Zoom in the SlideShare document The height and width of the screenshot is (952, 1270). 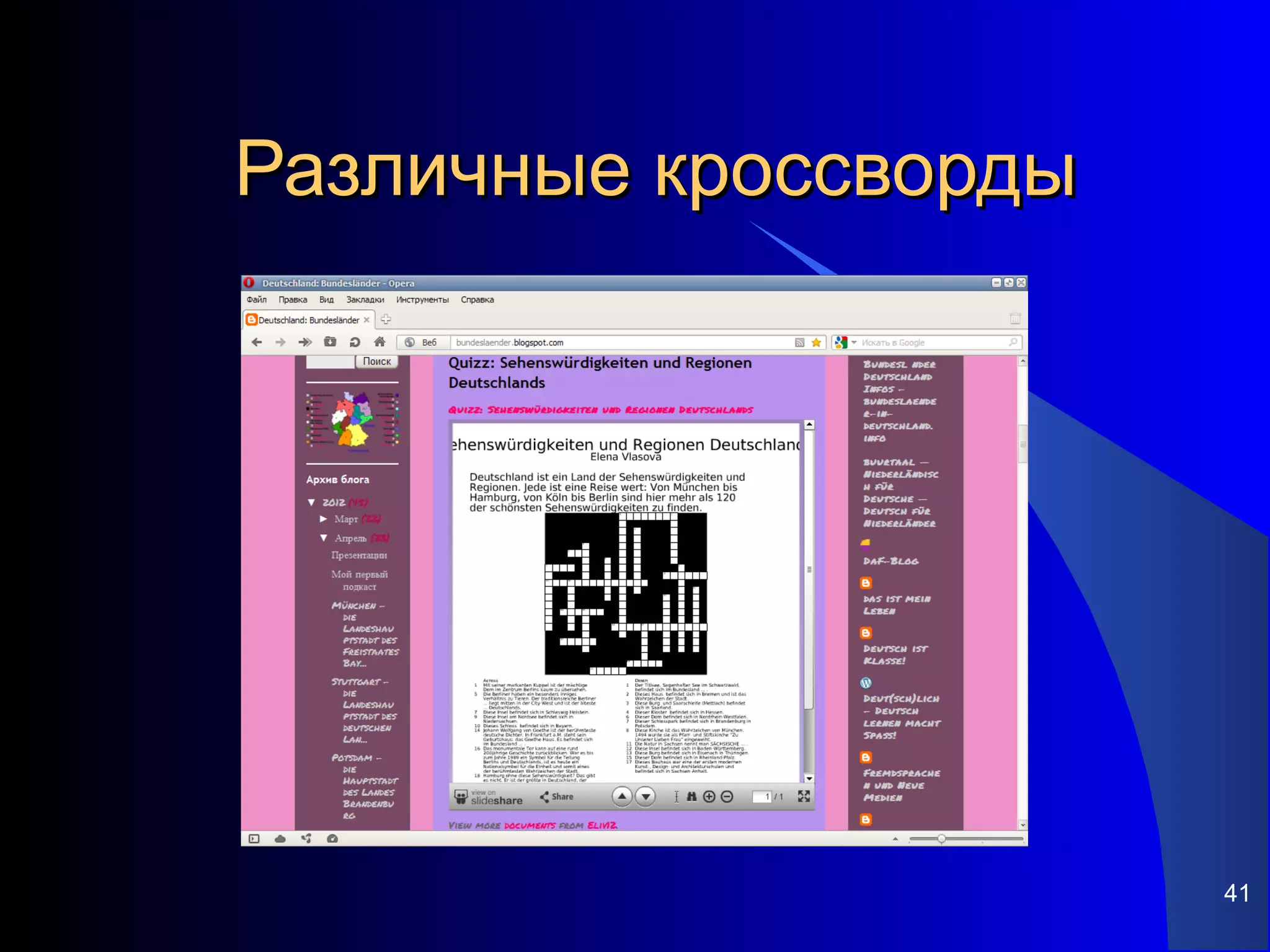point(709,796)
